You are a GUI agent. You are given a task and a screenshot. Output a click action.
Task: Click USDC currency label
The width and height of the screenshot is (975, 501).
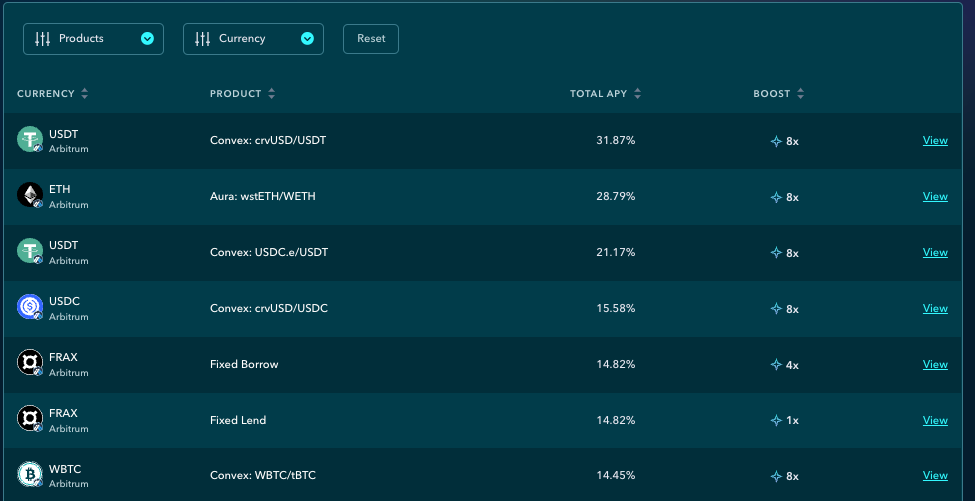pyautogui.click(x=65, y=301)
